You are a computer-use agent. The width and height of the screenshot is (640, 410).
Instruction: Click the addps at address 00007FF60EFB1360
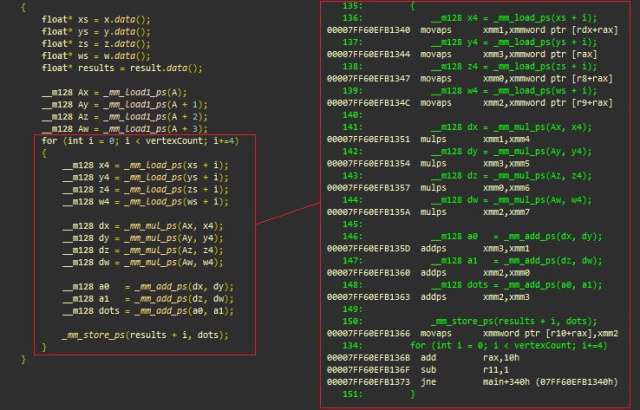tap(428, 273)
